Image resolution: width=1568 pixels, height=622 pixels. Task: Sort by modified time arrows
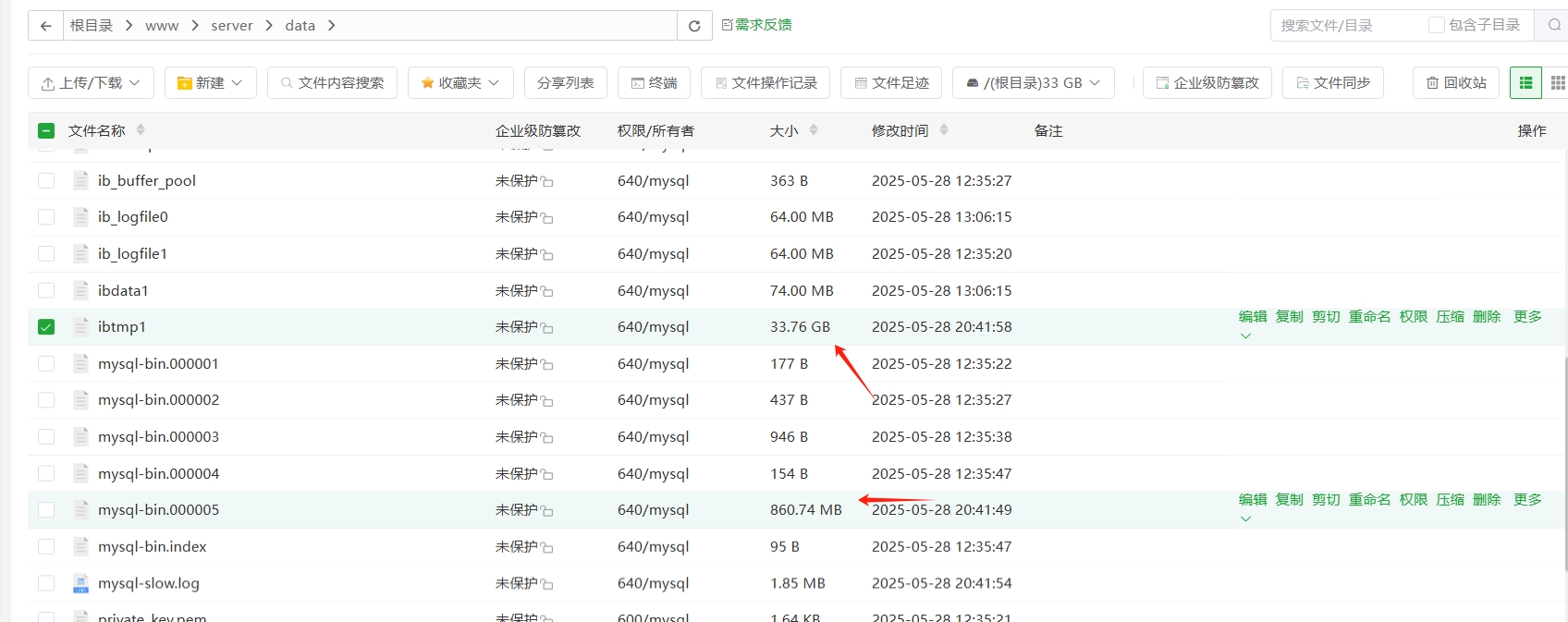click(944, 130)
